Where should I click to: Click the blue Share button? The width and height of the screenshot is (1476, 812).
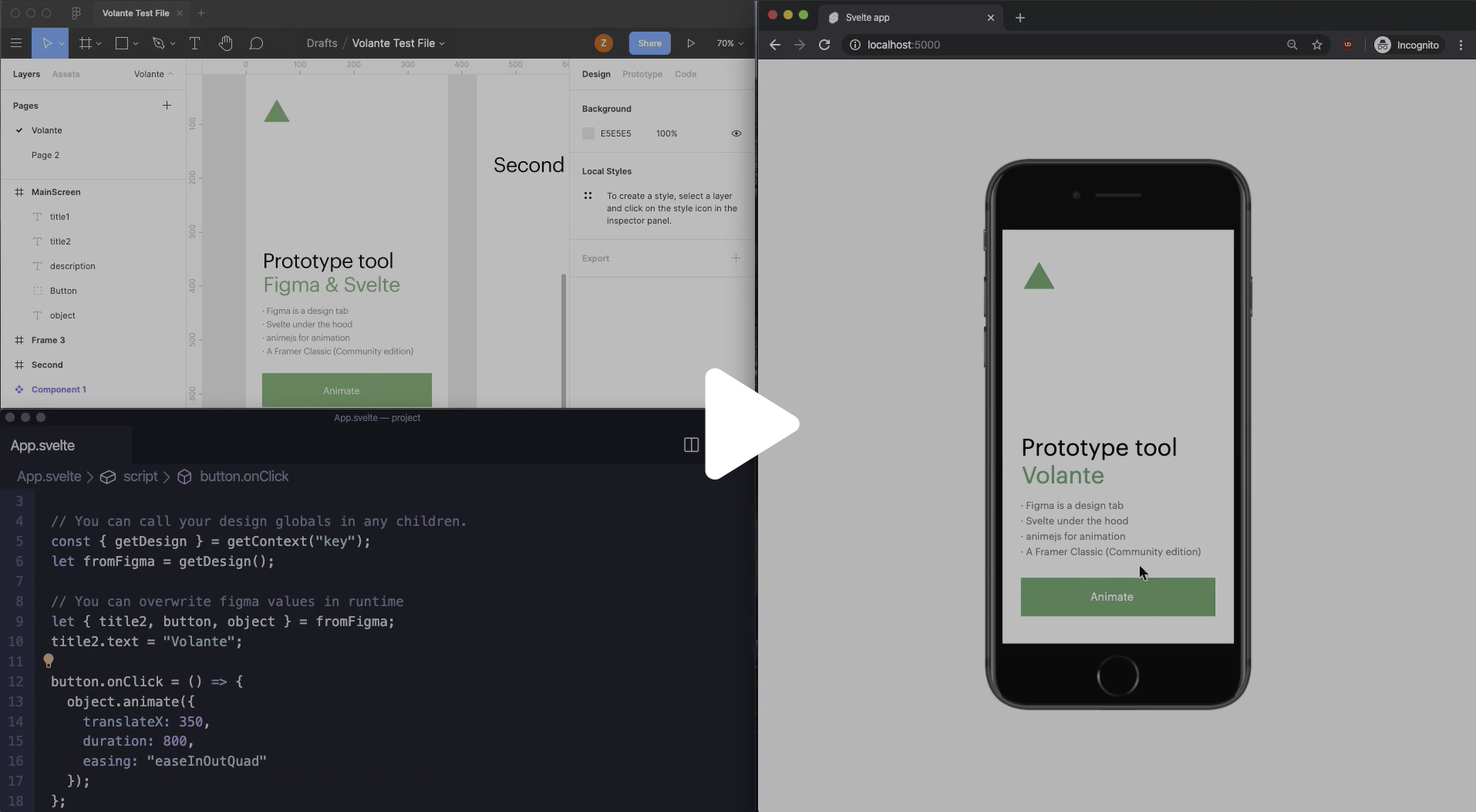(649, 43)
